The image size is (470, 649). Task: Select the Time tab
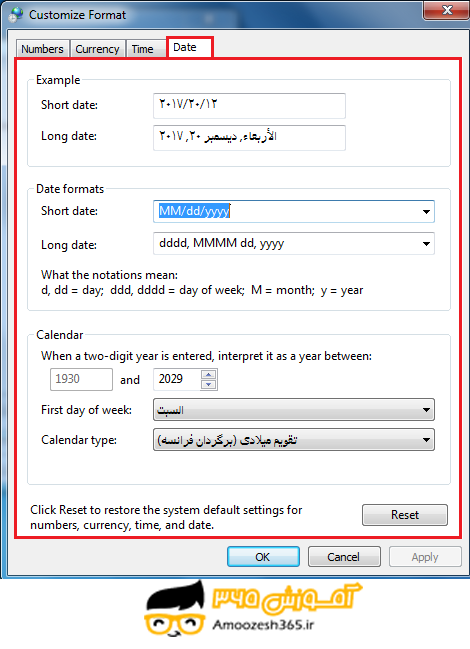[143, 49]
